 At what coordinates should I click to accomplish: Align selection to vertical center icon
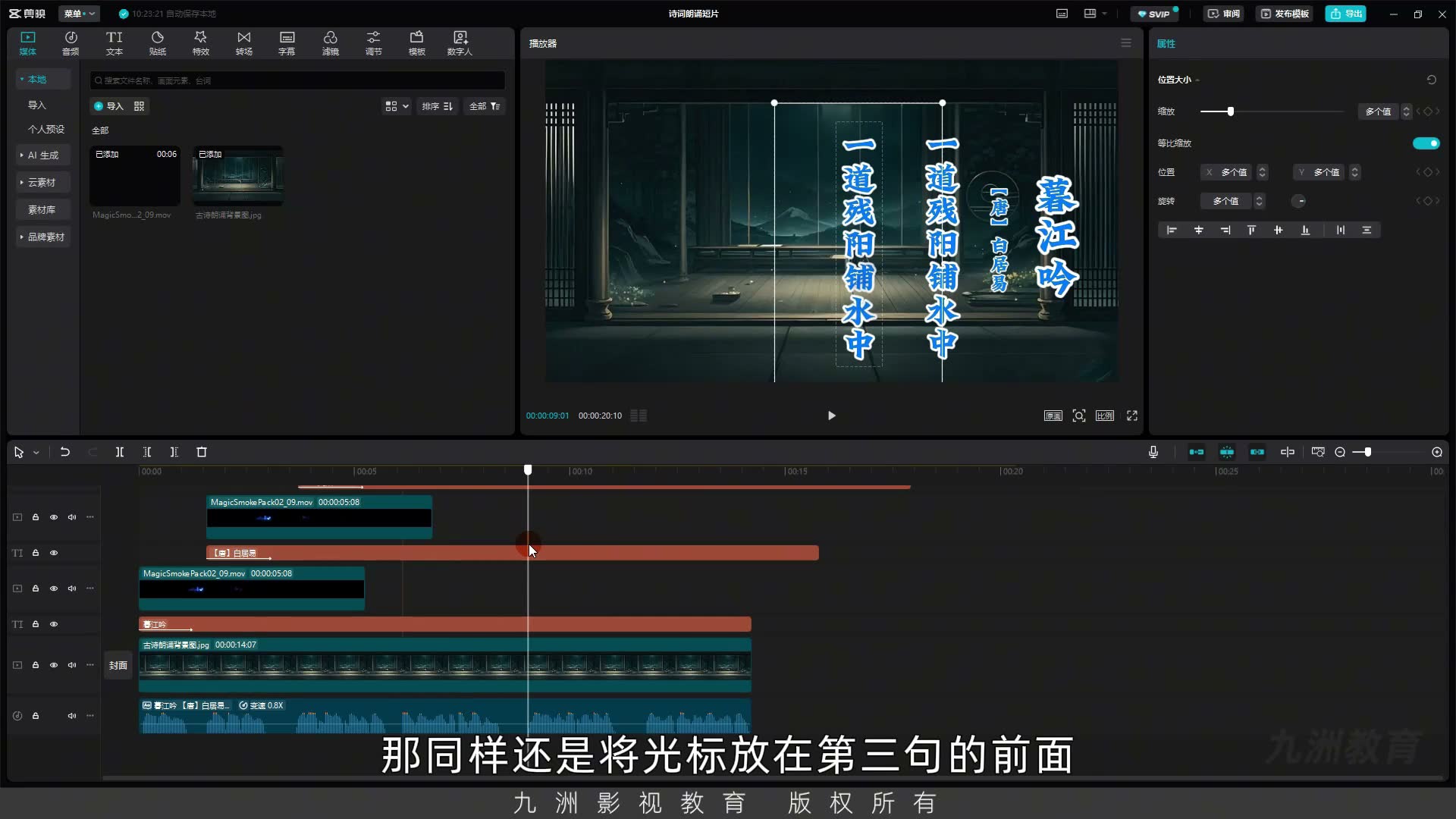[x=1279, y=230]
